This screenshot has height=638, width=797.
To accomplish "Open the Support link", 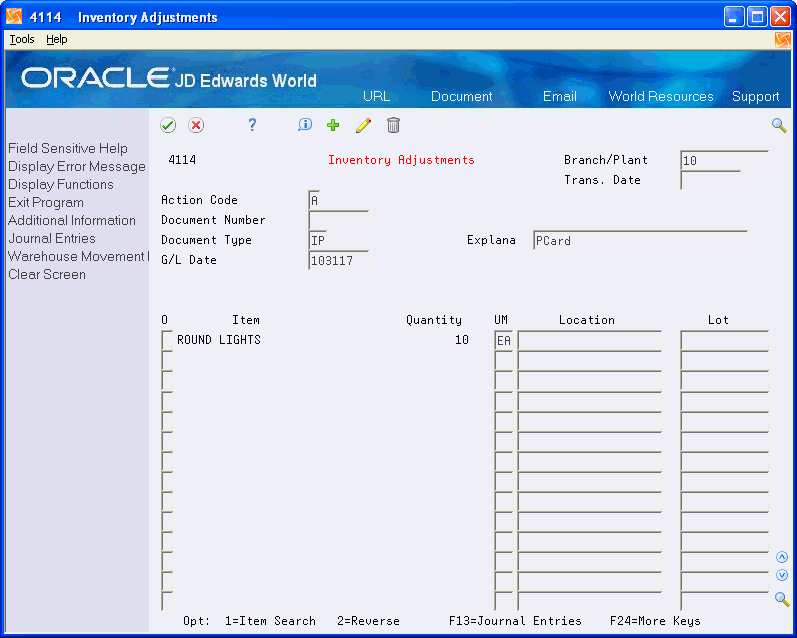I will point(755,96).
